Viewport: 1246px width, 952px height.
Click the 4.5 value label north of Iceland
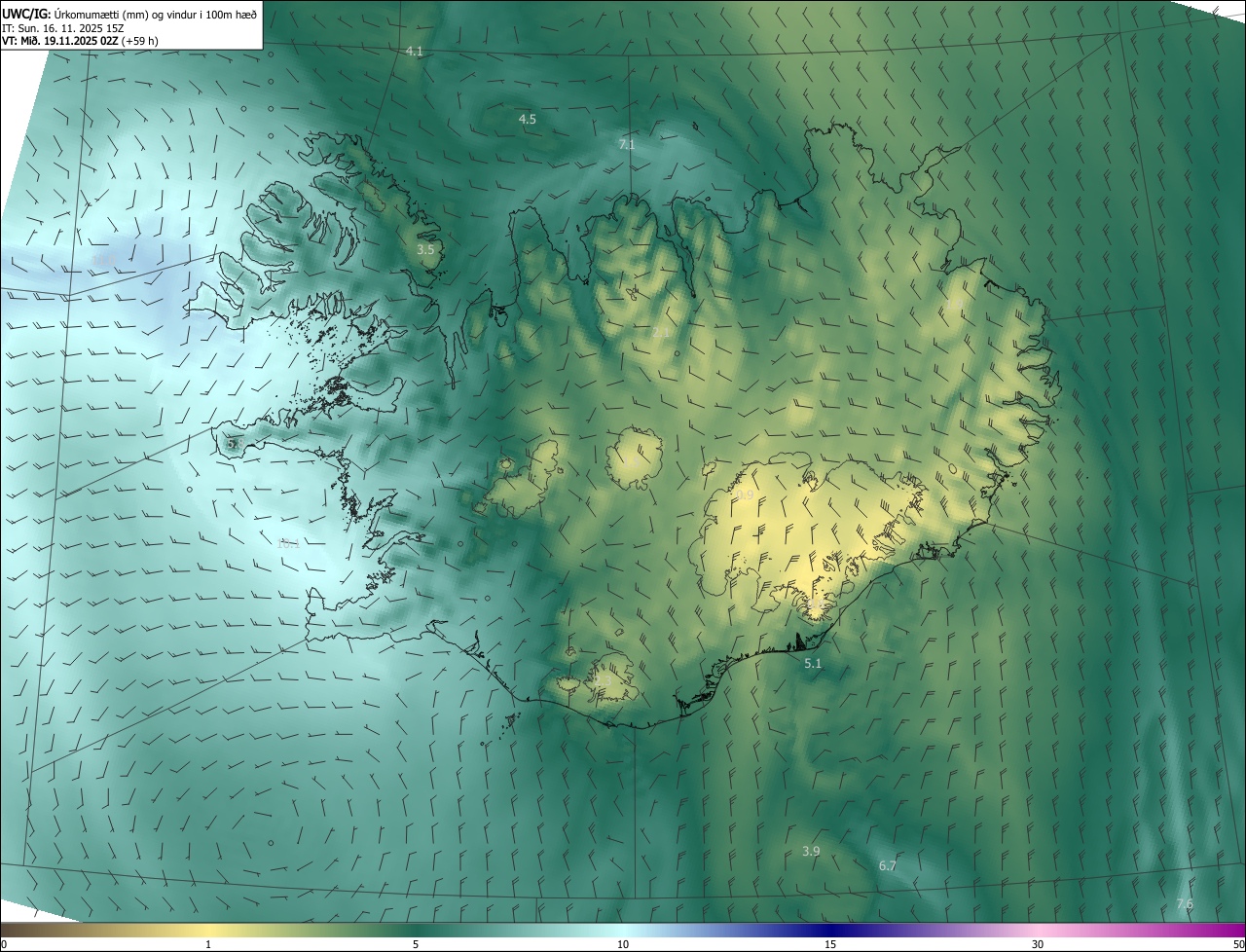(527, 119)
